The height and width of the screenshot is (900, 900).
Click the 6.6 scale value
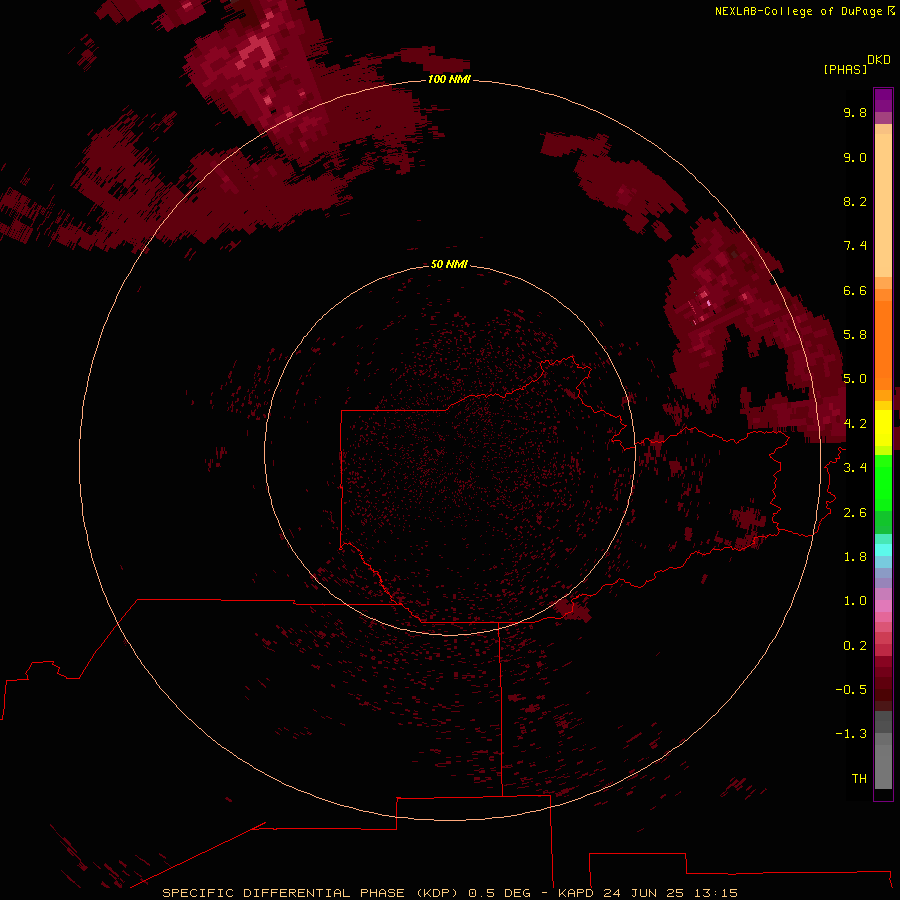[x=855, y=290]
